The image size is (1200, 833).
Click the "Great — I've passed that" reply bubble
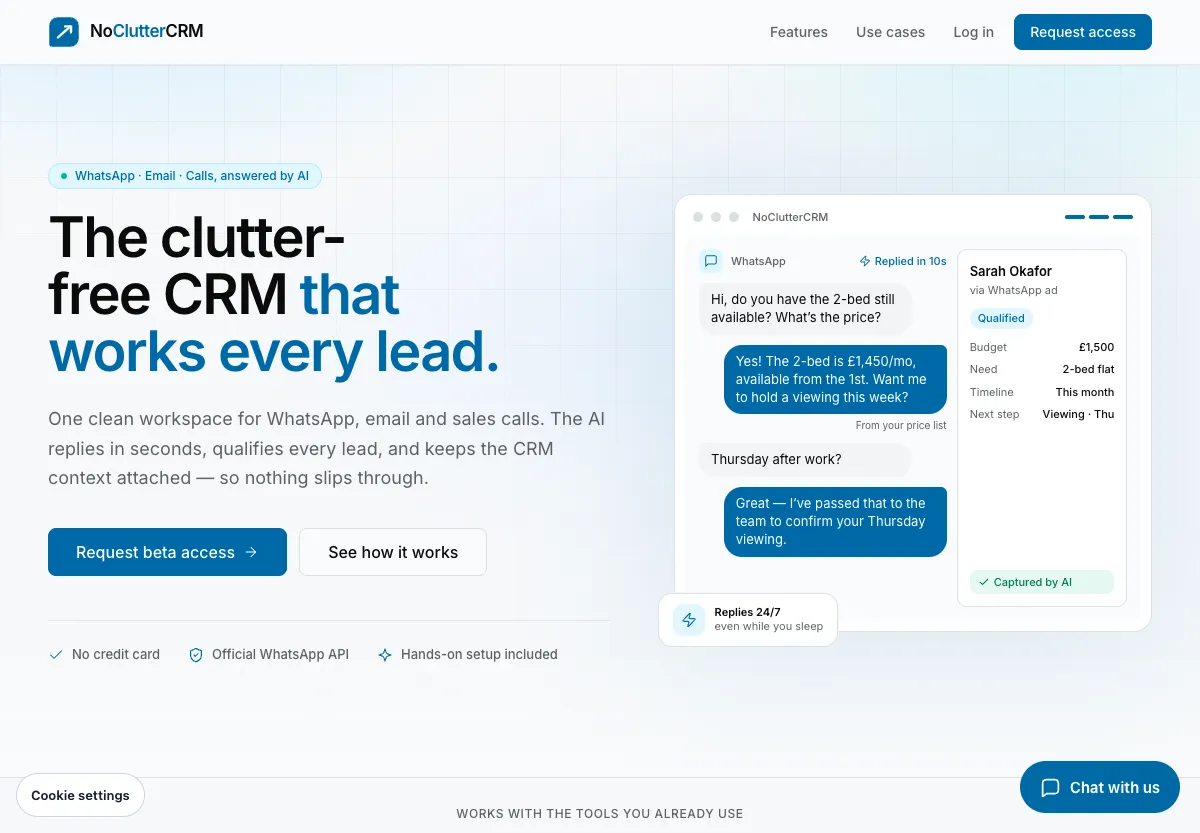pyautogui.click(x=835, y=521)
